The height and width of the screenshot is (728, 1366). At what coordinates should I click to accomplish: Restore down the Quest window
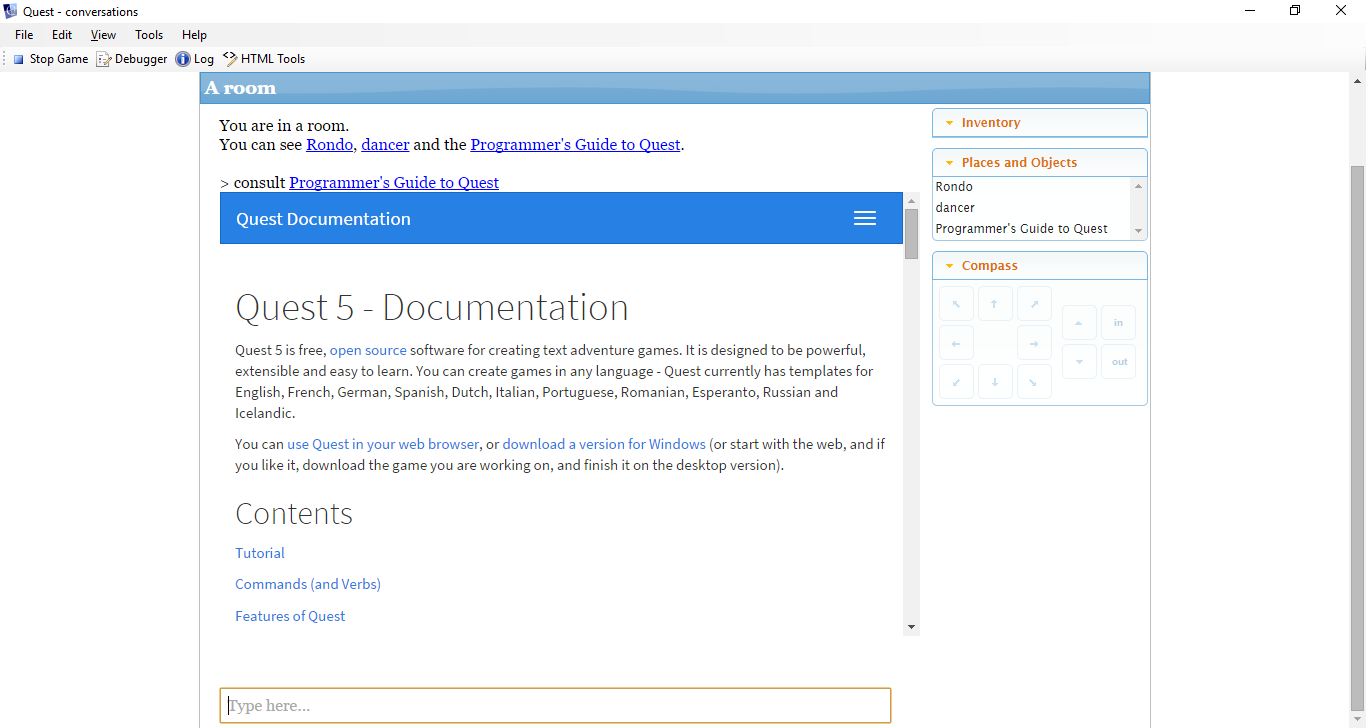(x=1295, y=11)
